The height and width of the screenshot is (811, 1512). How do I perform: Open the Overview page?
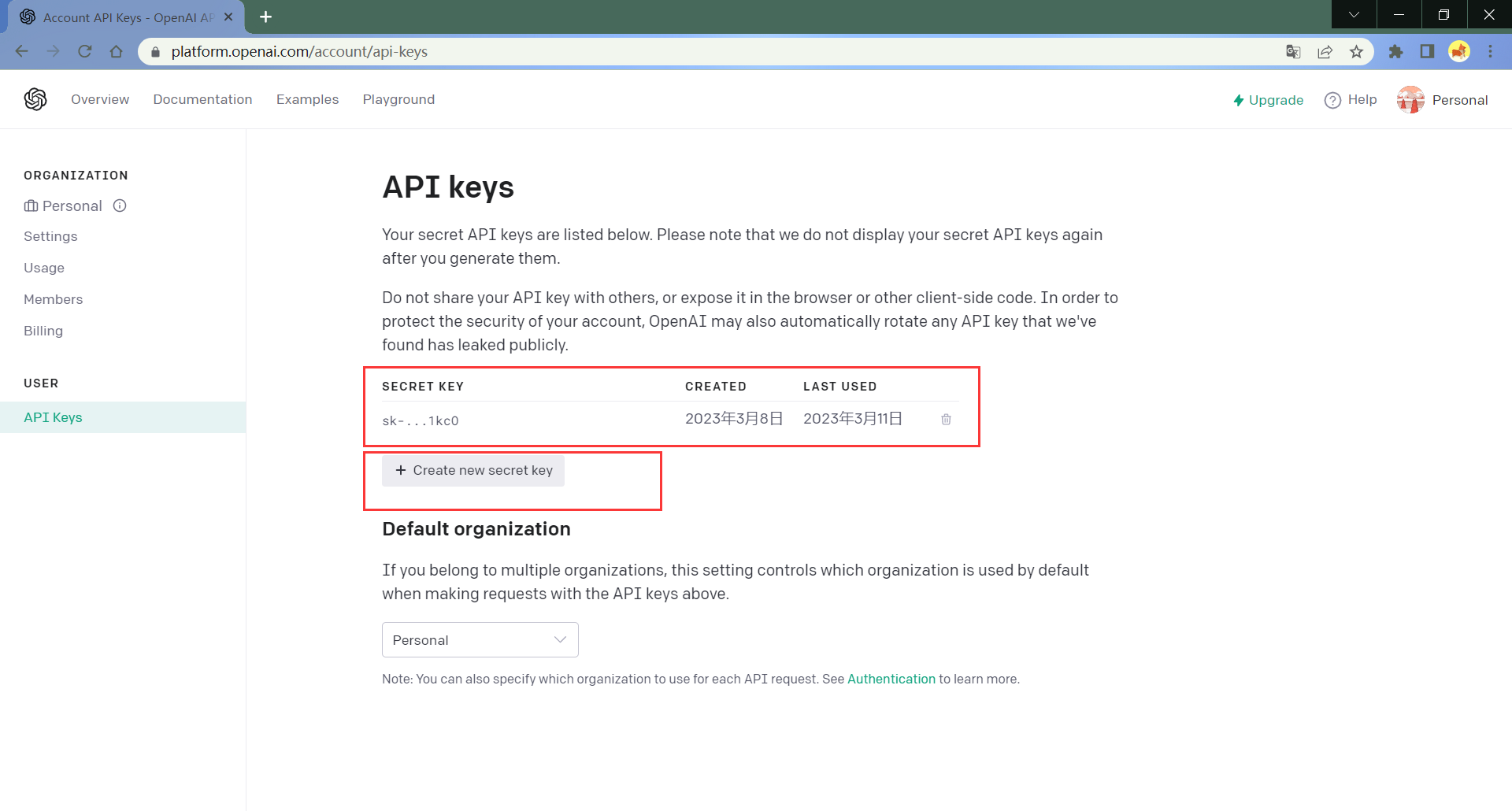tap(100, 99)
